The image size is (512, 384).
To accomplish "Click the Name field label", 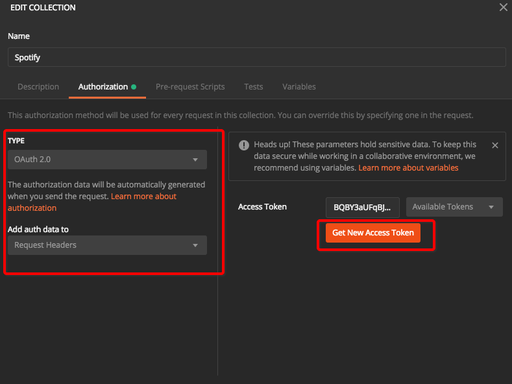I will coord(19,36).
